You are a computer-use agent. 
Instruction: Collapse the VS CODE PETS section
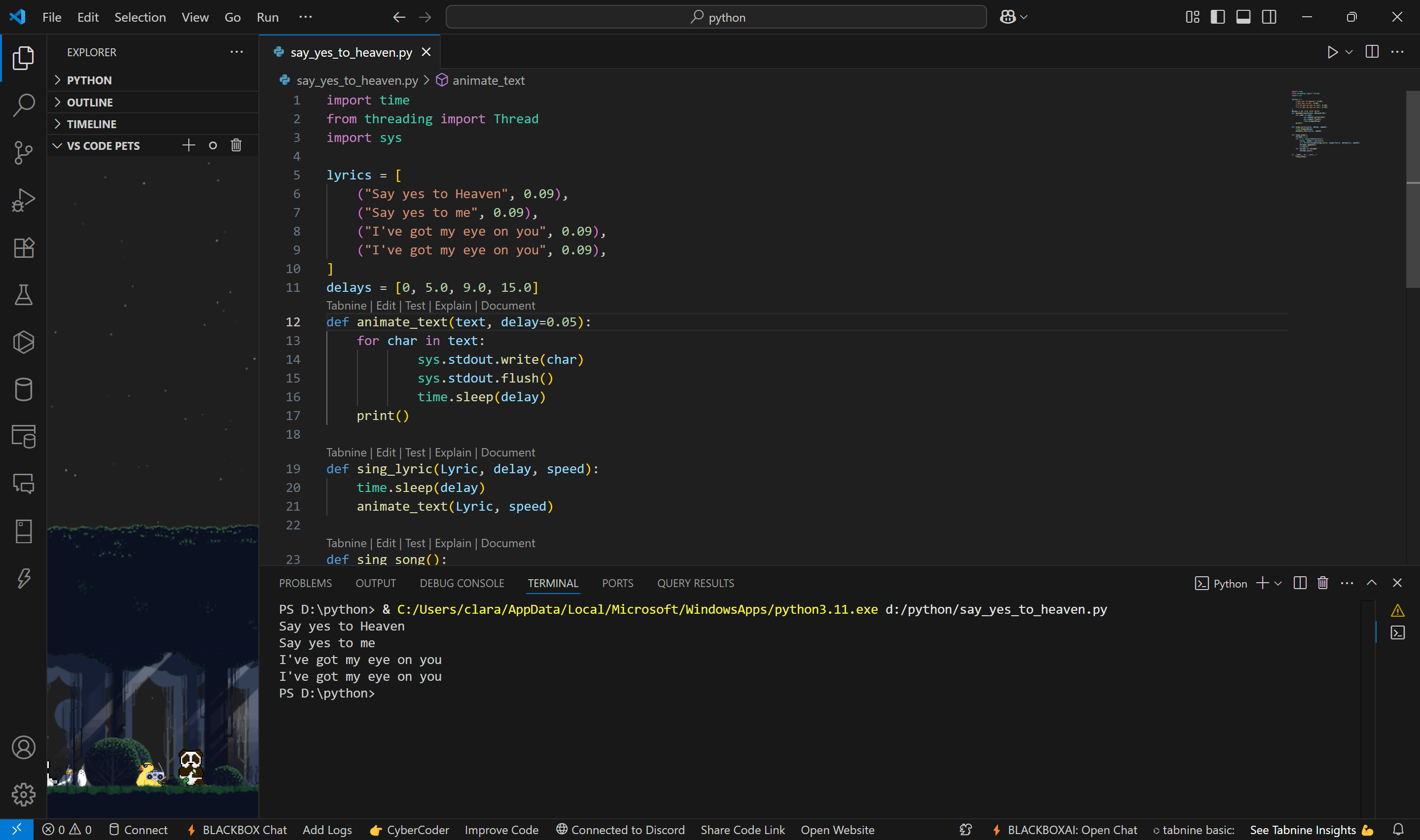pyautogui.click(x=57, y=145)
